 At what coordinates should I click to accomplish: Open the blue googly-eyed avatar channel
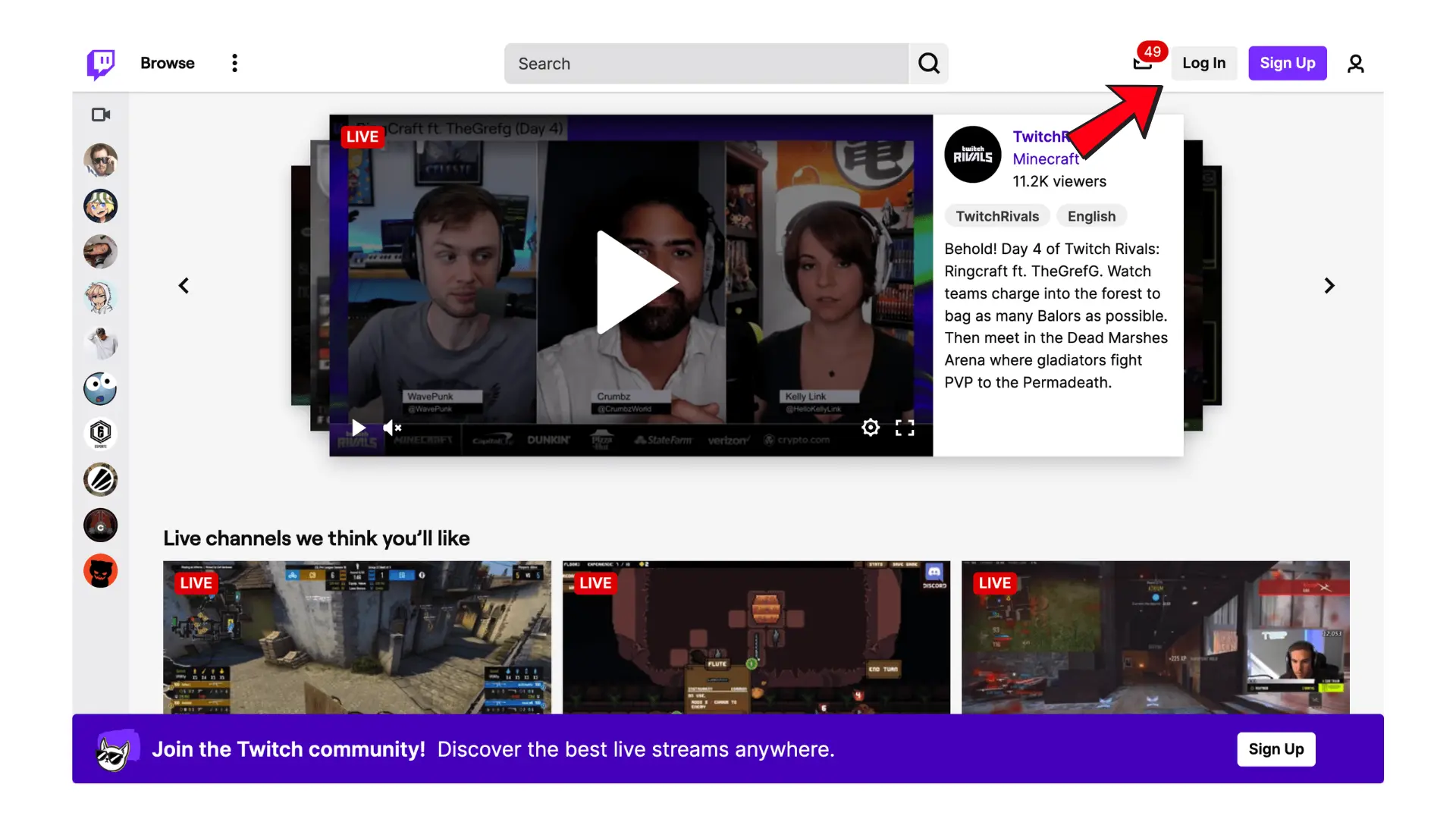pos(101,388)
